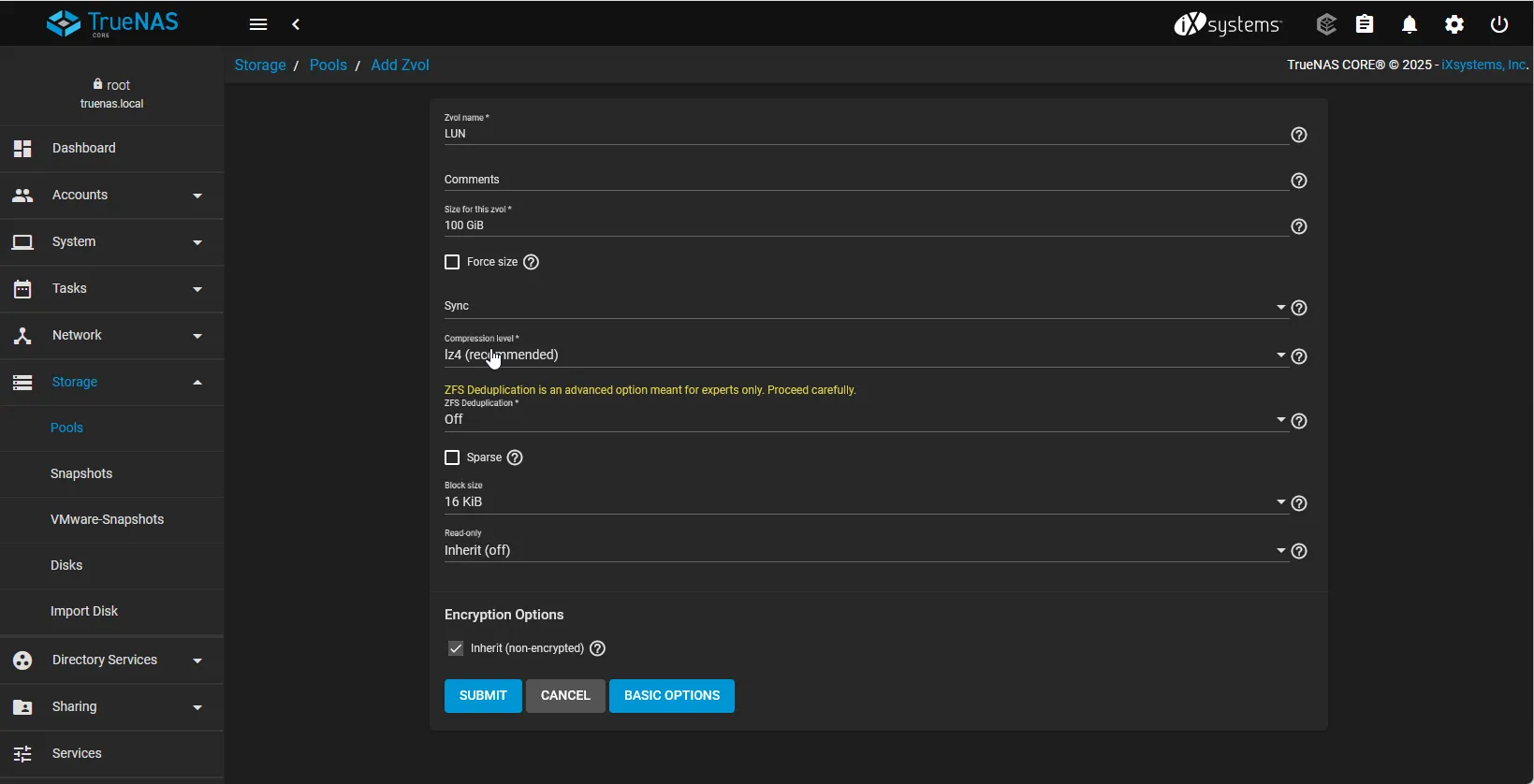Show help for Zvol name field

1298,135
